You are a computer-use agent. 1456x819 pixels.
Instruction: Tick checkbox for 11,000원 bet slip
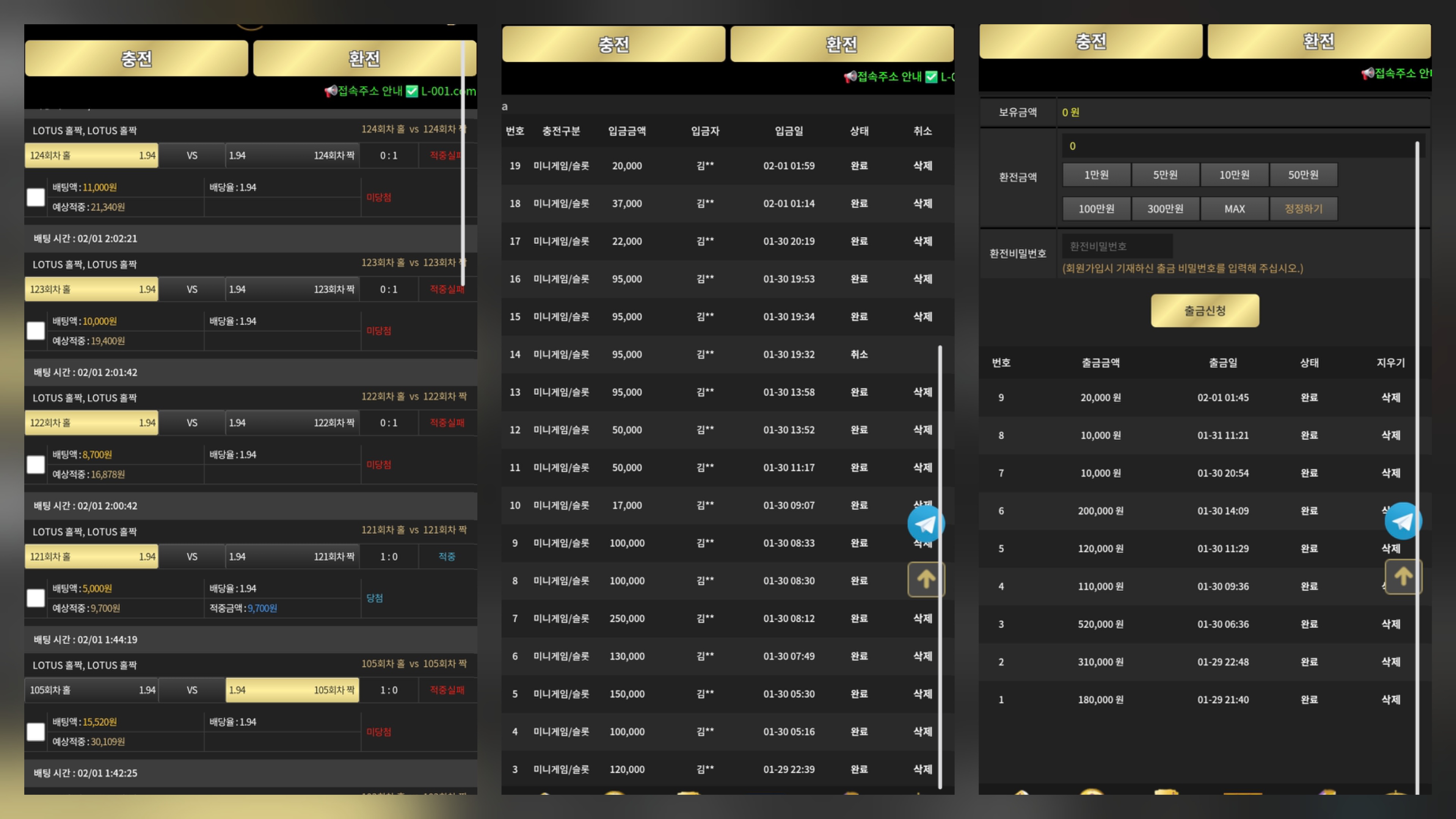(x=36, y=197)
